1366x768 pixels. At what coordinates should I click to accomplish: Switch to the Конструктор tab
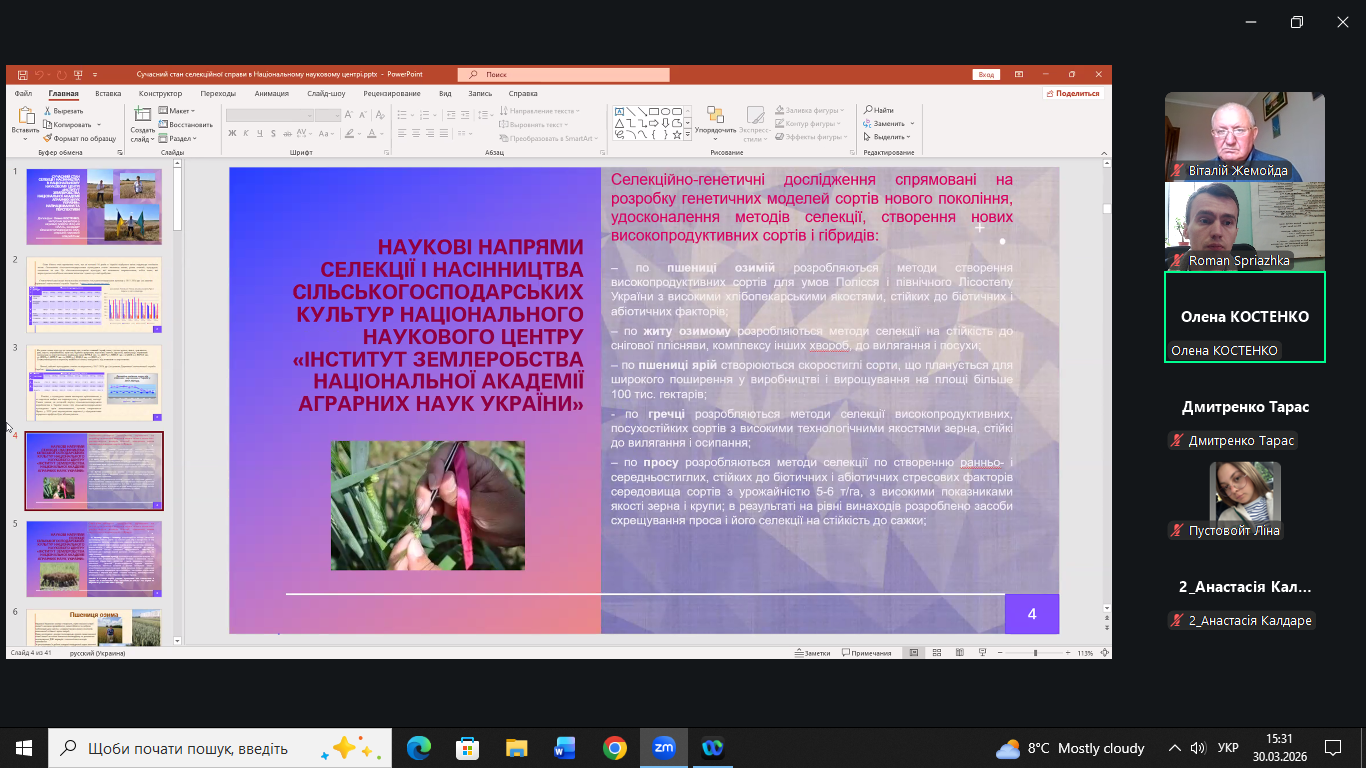point(160,93)
